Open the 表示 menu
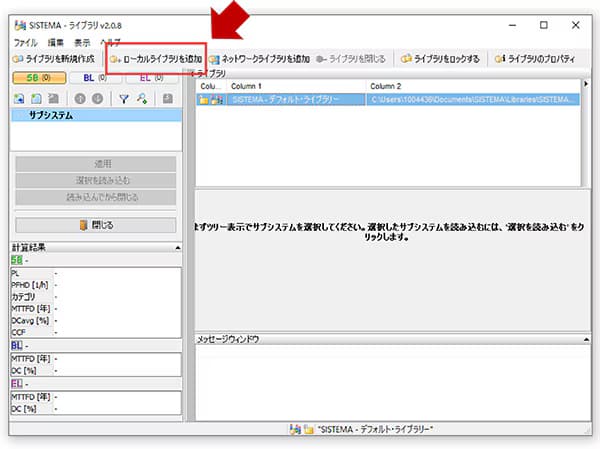600x449 pixels. coord(82,42)
